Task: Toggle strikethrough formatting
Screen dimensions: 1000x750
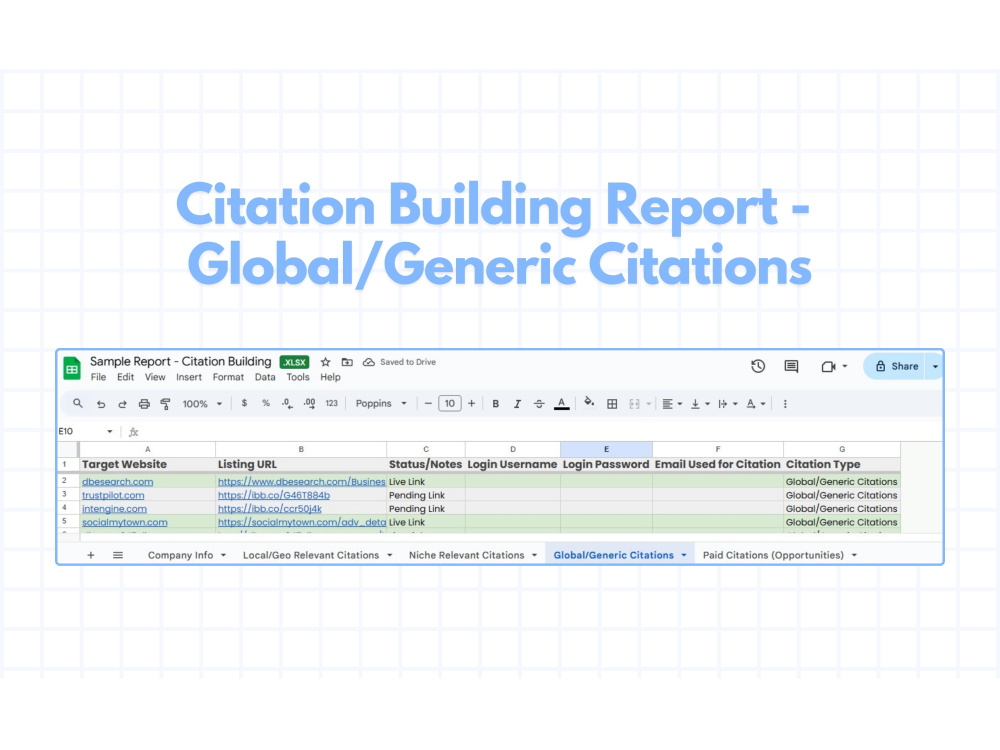Action: 539,404
